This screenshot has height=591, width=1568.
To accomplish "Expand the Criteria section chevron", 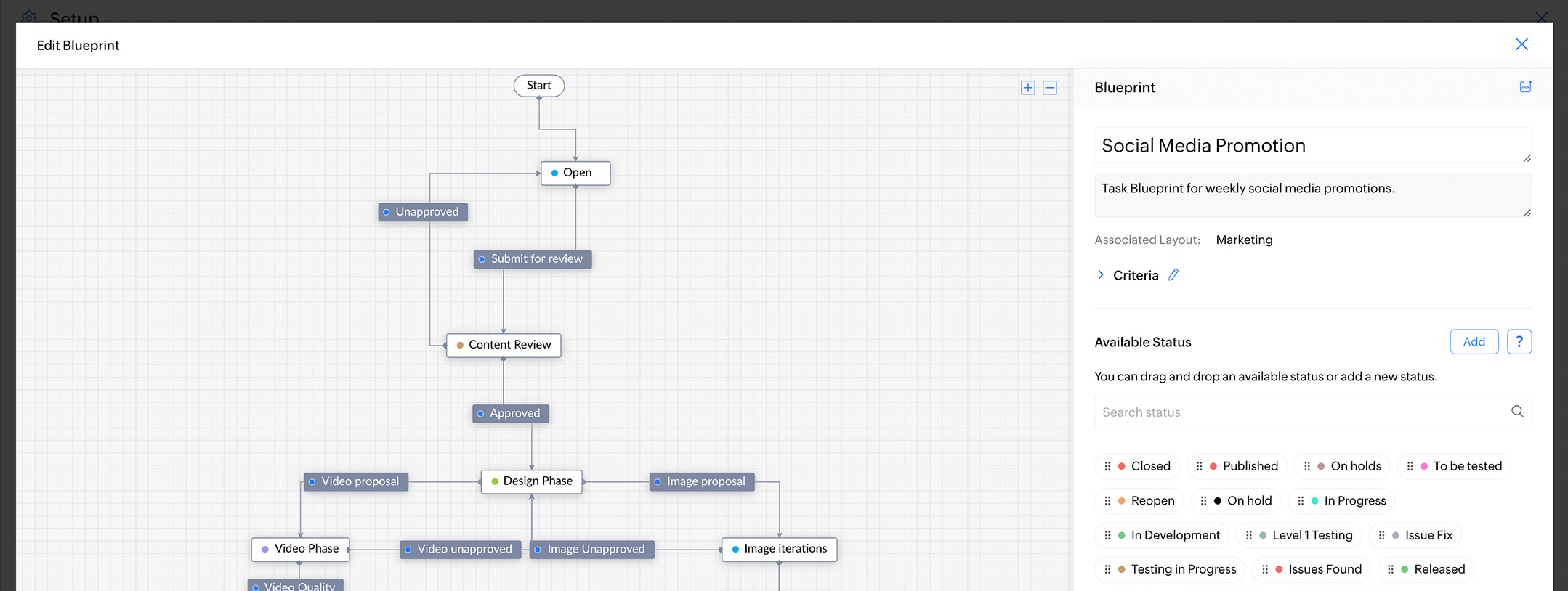I will coord(1101,275).
